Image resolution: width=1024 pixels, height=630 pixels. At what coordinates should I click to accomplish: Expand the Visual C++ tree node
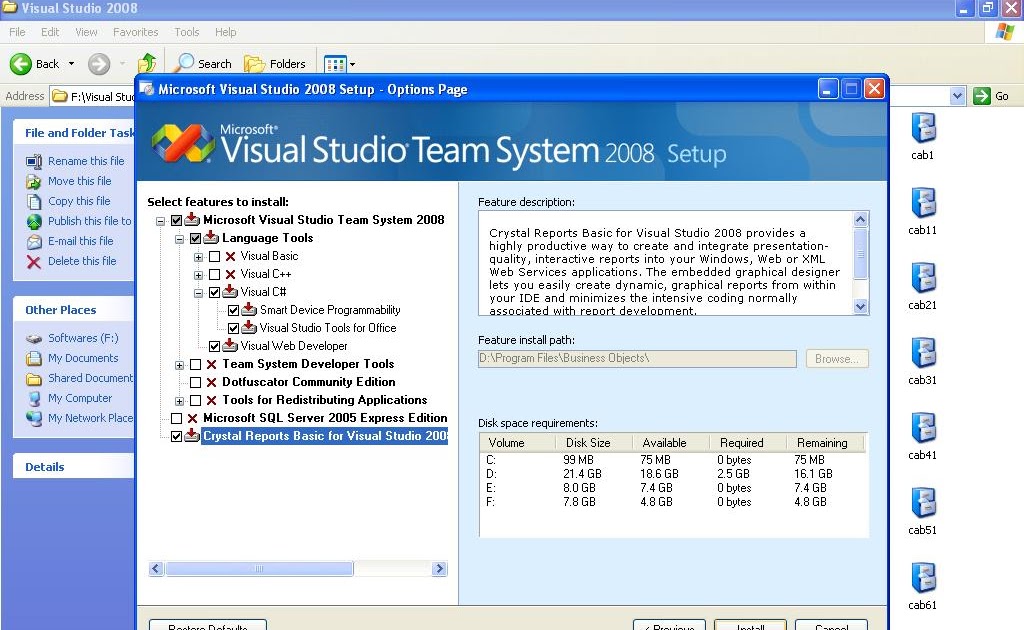(x=197, y=274)
